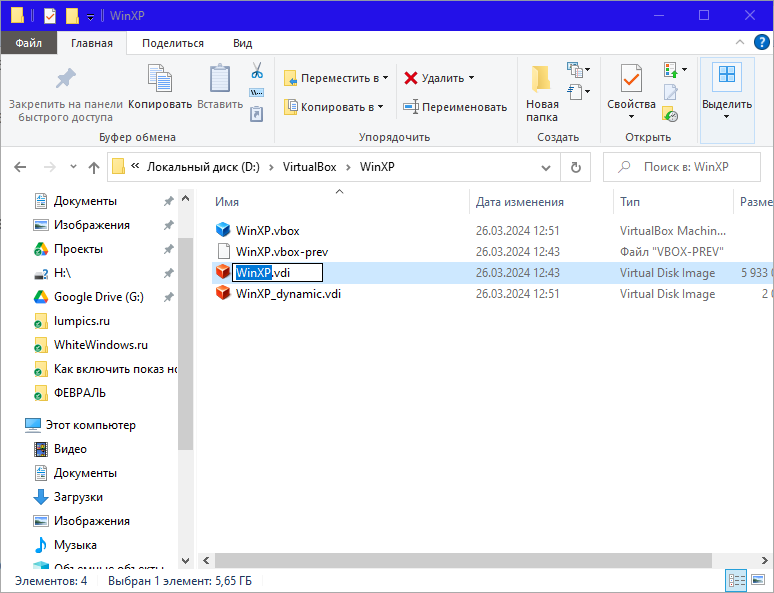Click the Copy (Копировать) icon in ribbon
774x593 pixels.
coord(159,79)
